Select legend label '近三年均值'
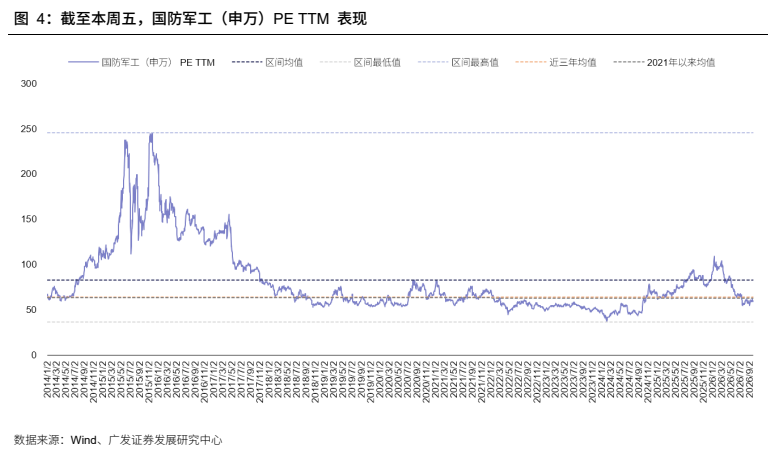This screenshot has width=768, height=459. pyautogui.click(x=573, y=63)
